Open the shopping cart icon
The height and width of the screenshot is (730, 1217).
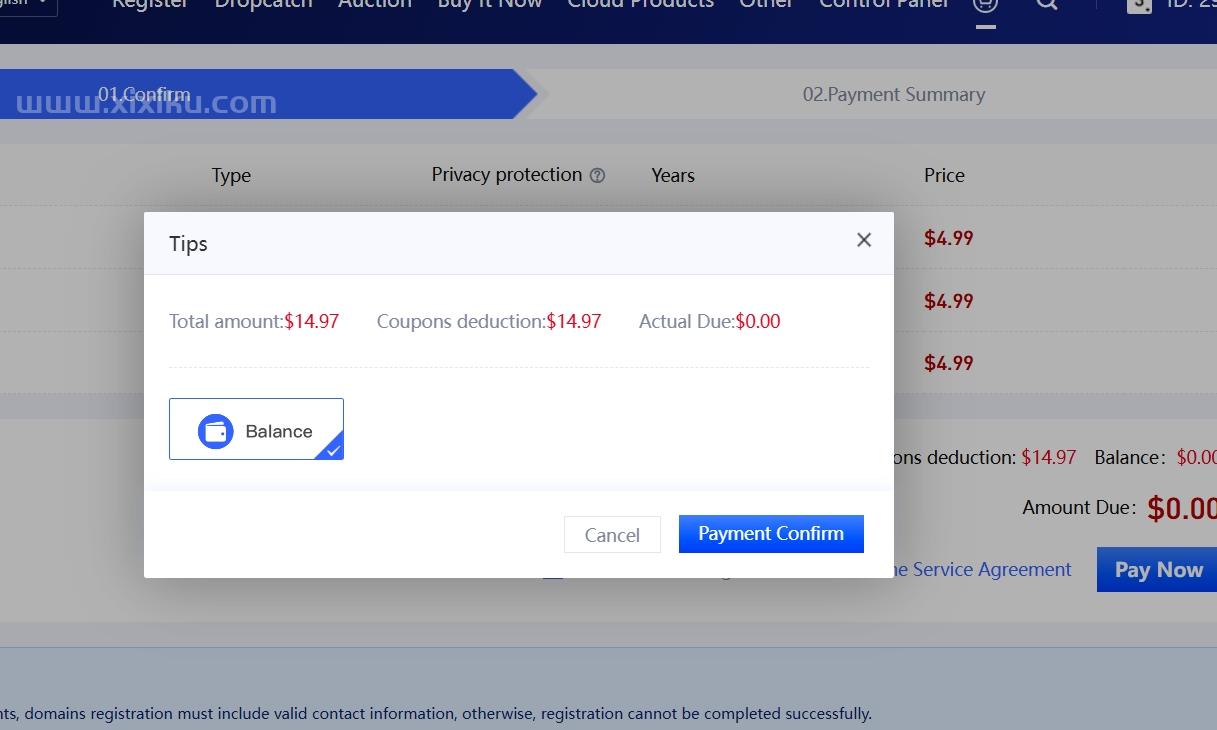tap(985, 4)
